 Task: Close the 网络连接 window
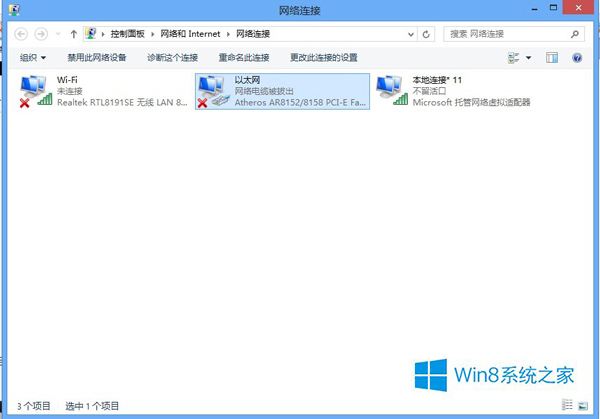578,8
